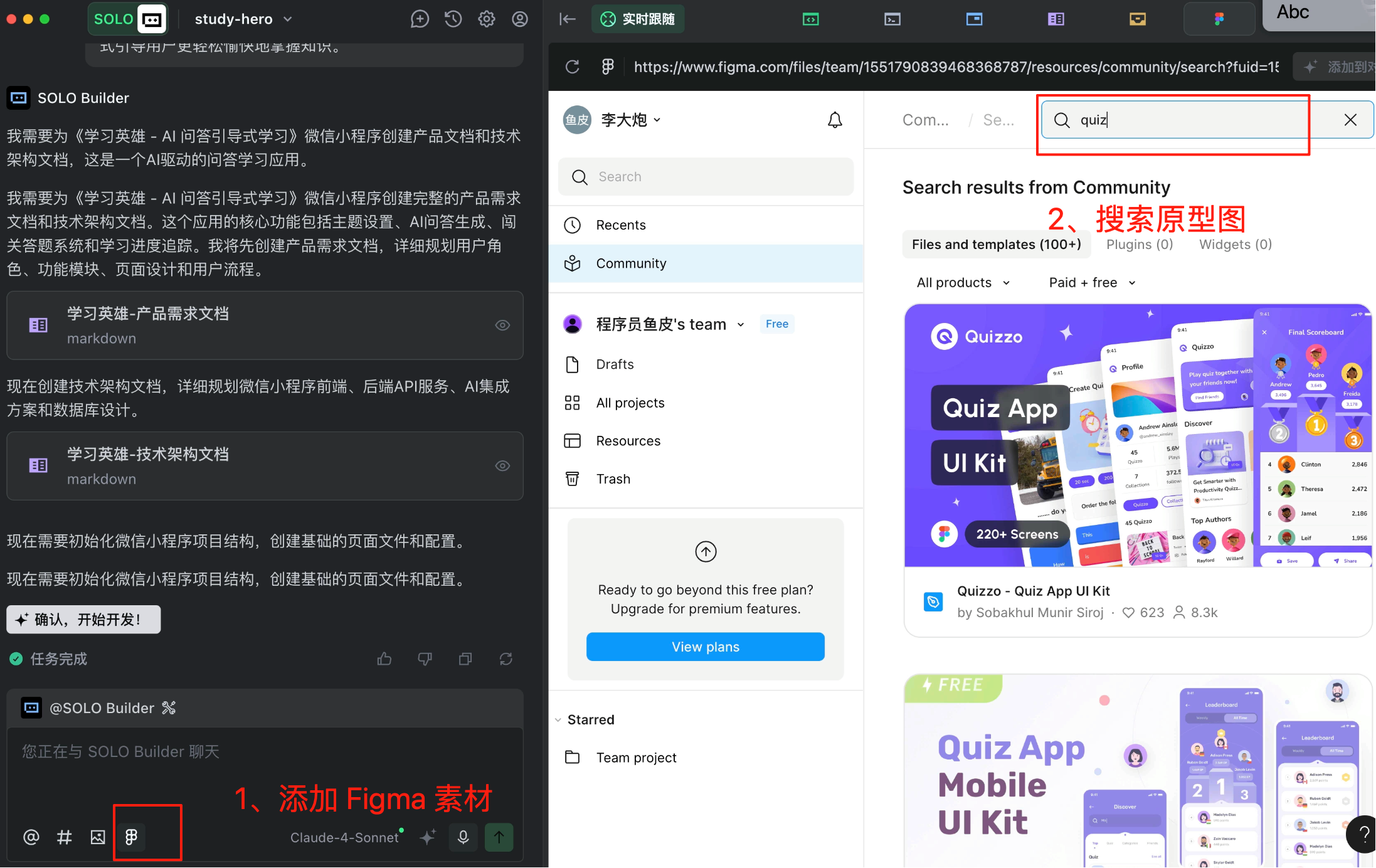Viewport: 1376px width, 868px height.
Task: Open Figma notifications bell
Action: [x=835, y=120]
